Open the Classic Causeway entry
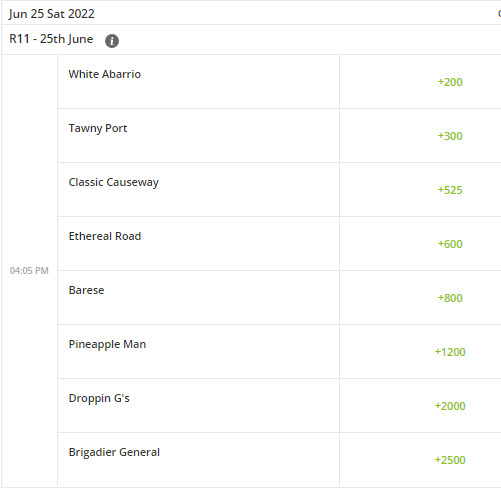This screenshot has width=501, height=490. (113, 182)
